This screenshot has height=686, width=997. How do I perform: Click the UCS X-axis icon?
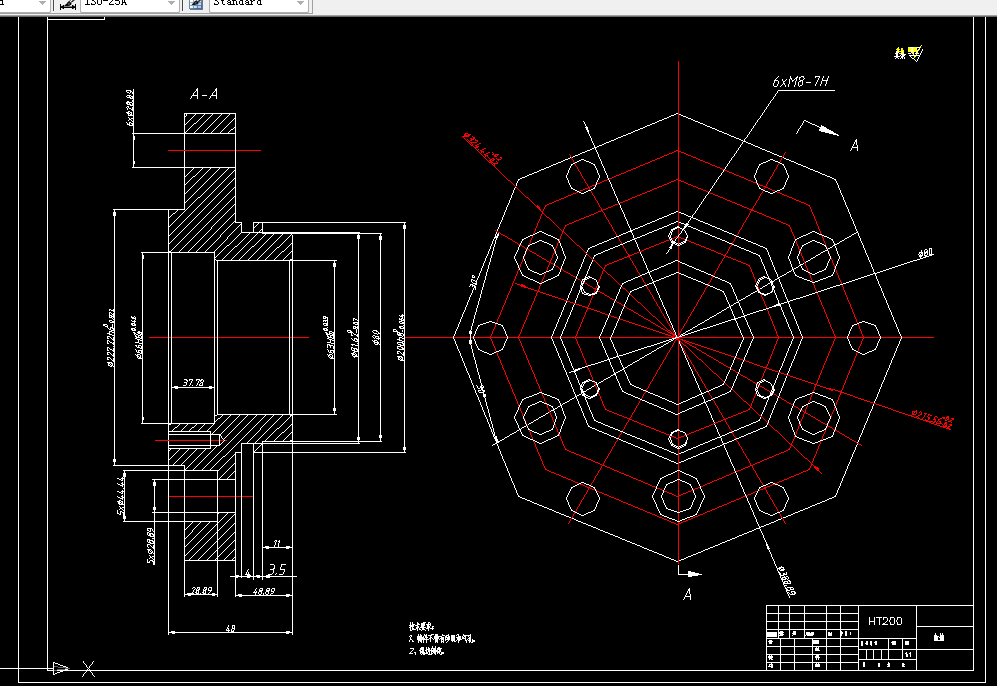click(x=74, y=668)
